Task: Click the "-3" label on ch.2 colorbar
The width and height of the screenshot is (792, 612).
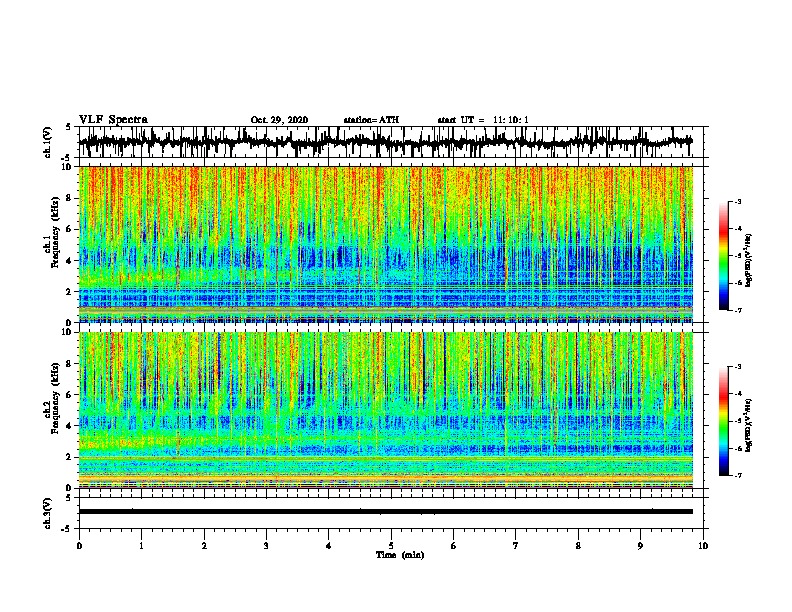Action: pyautogui.click(x=737, y=367)
